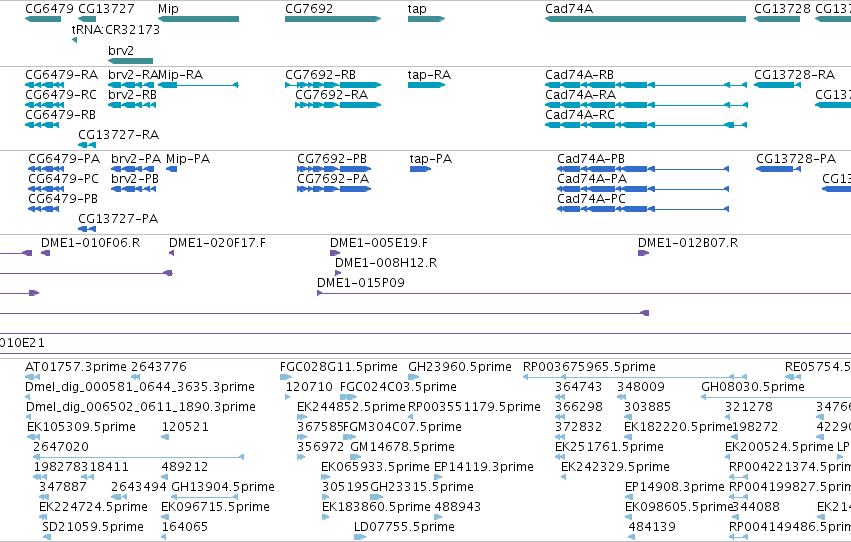The width and height of the screenshot is (851, 542).
Task: Select Dmel_dig_000581_0644_3635.3prime EST
Action: coord(28,397)
